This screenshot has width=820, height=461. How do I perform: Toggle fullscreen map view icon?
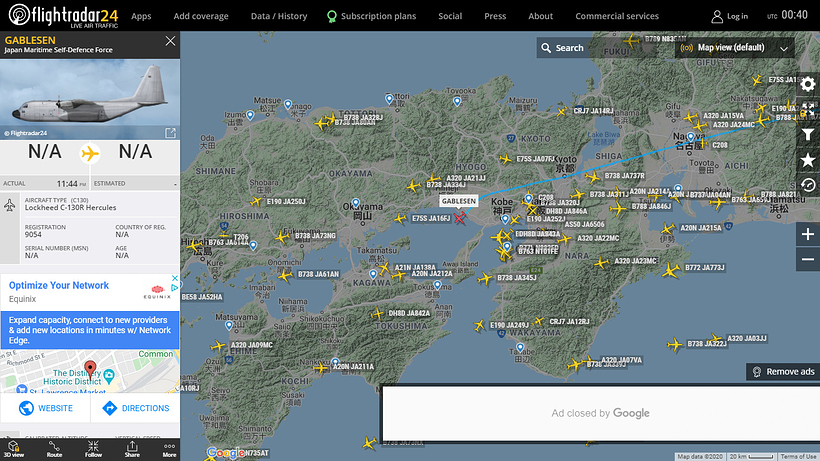click(x=808, y=109)
